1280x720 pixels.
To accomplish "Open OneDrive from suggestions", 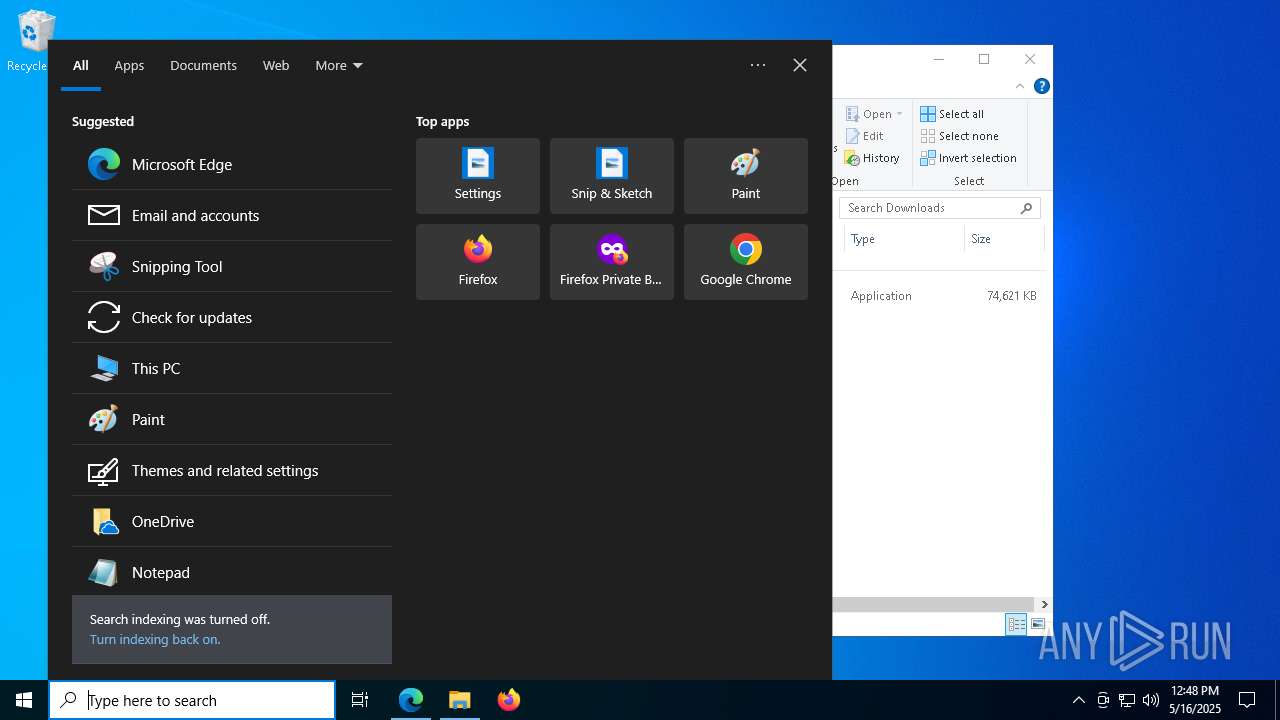I will pos(232,521).
